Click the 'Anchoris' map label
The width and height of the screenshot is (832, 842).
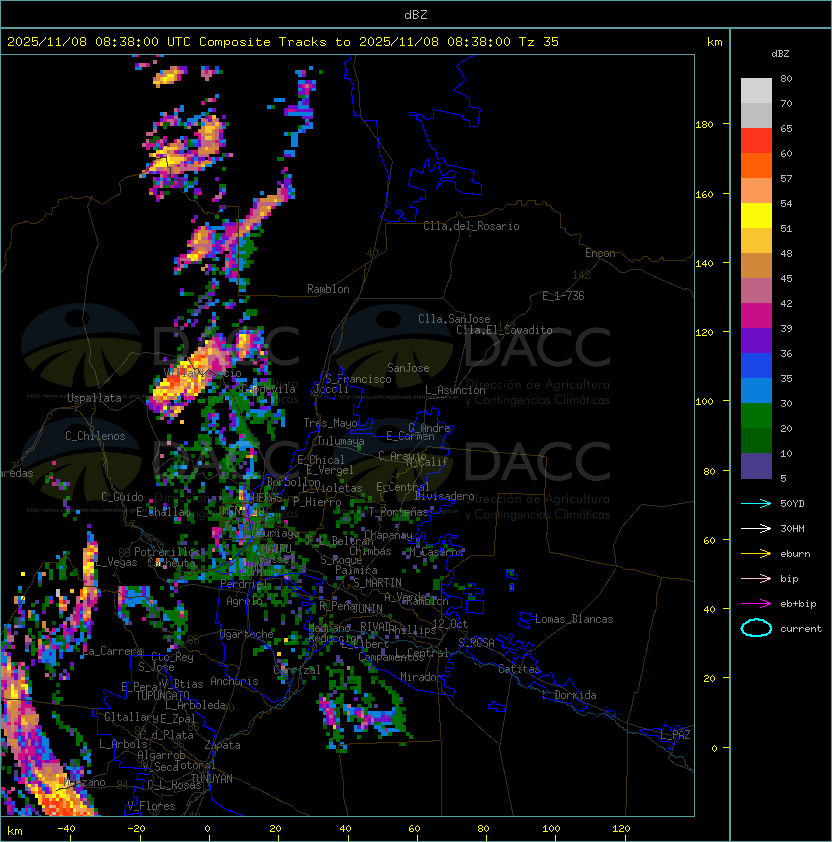click(234, 681)
